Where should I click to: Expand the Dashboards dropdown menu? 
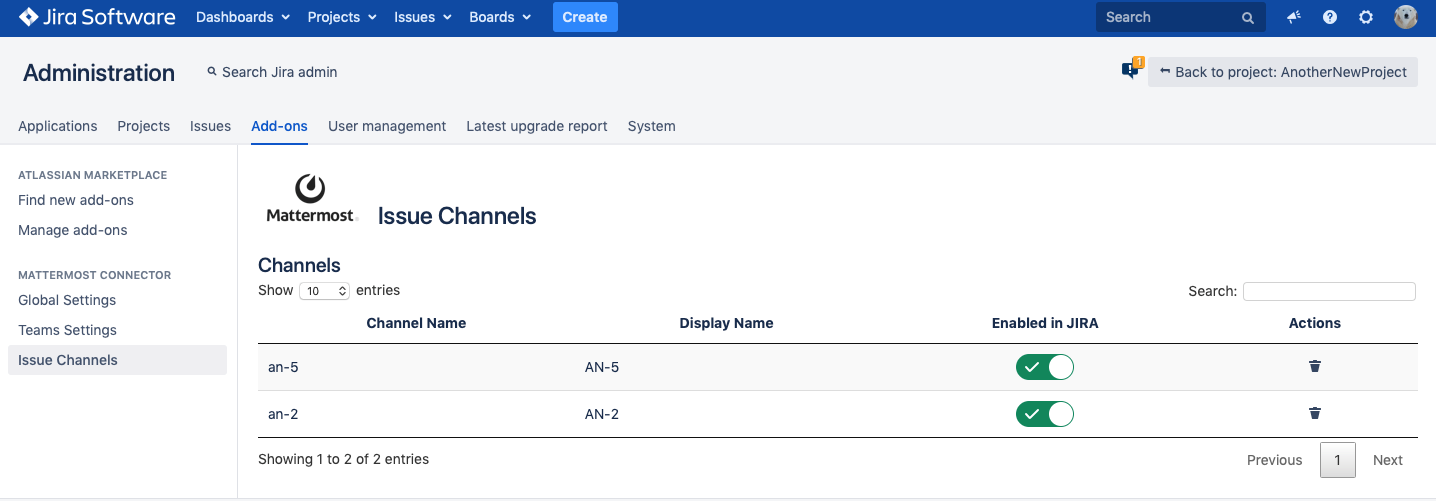click(x=243, y=17)
